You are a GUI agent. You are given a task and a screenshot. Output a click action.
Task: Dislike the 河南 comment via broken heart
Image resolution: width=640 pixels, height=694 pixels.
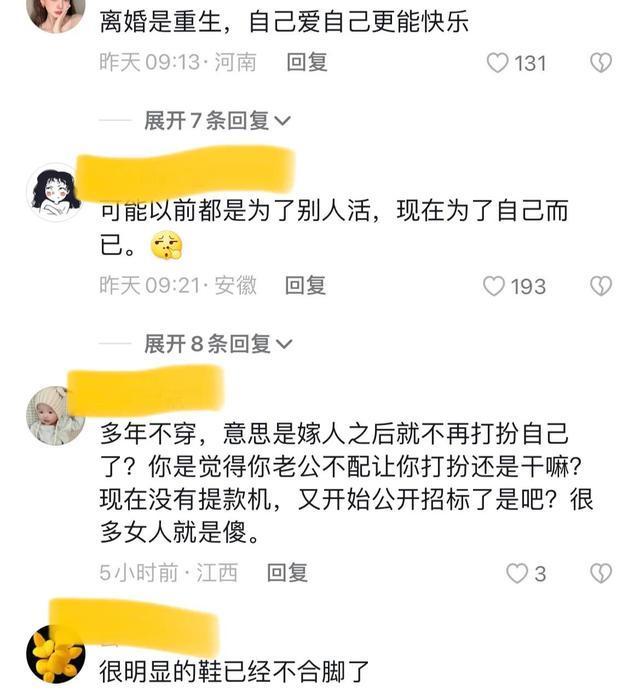pyautogui.click(x=601, y=62)
